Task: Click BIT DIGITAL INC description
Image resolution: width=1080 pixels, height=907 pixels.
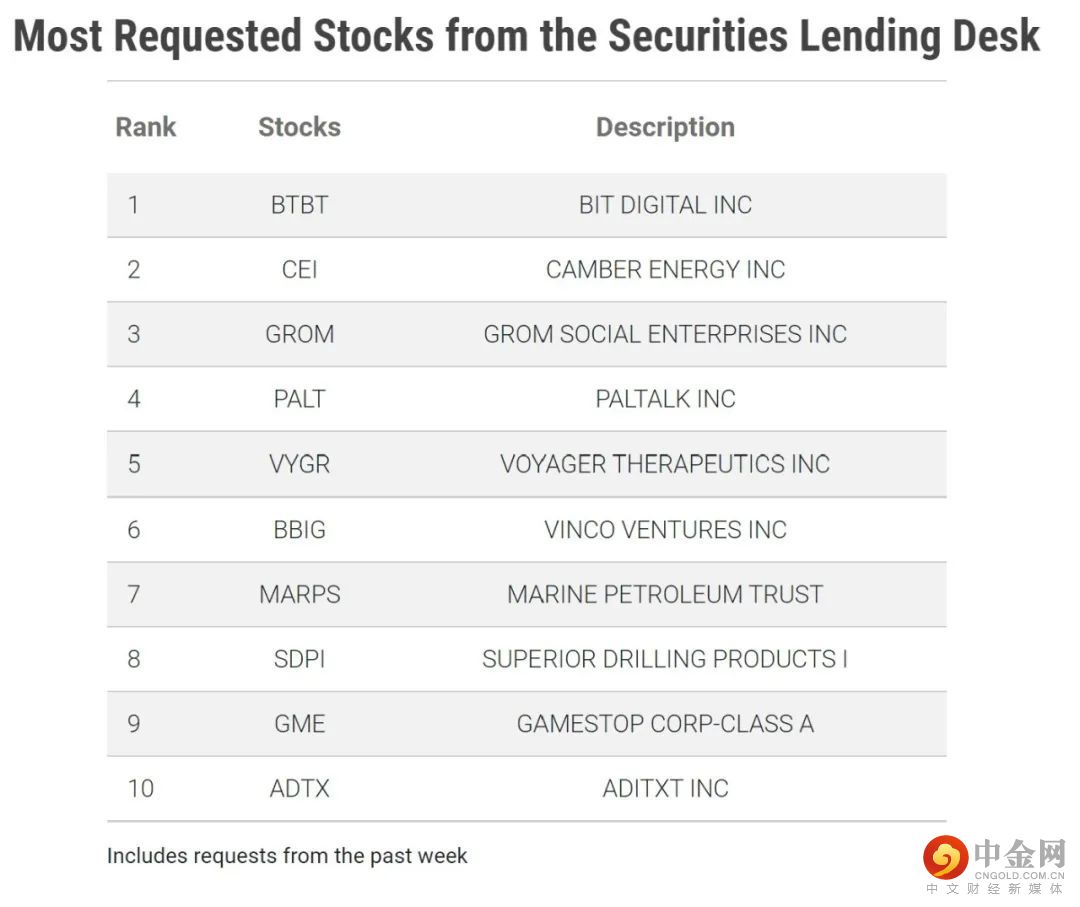Action: (x=665, y=205)
